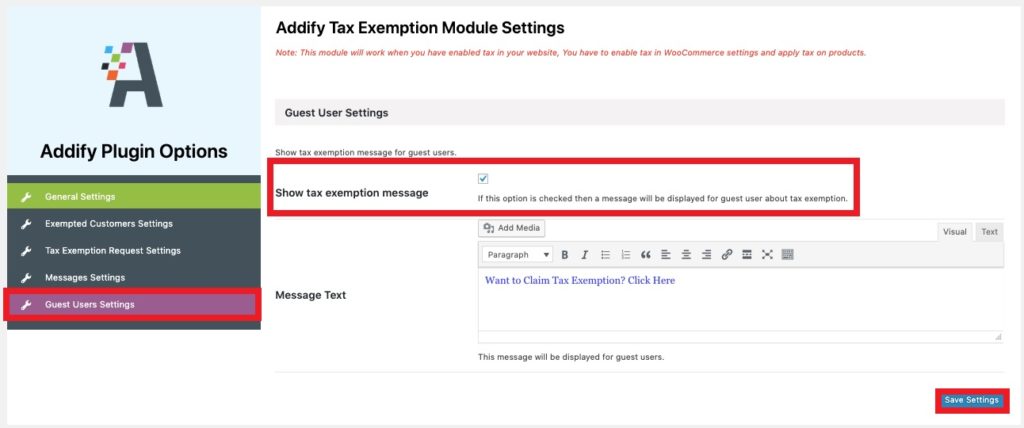Click the Message Text label
Screen dimensions: 1024x428
click(x=311, y=295)
